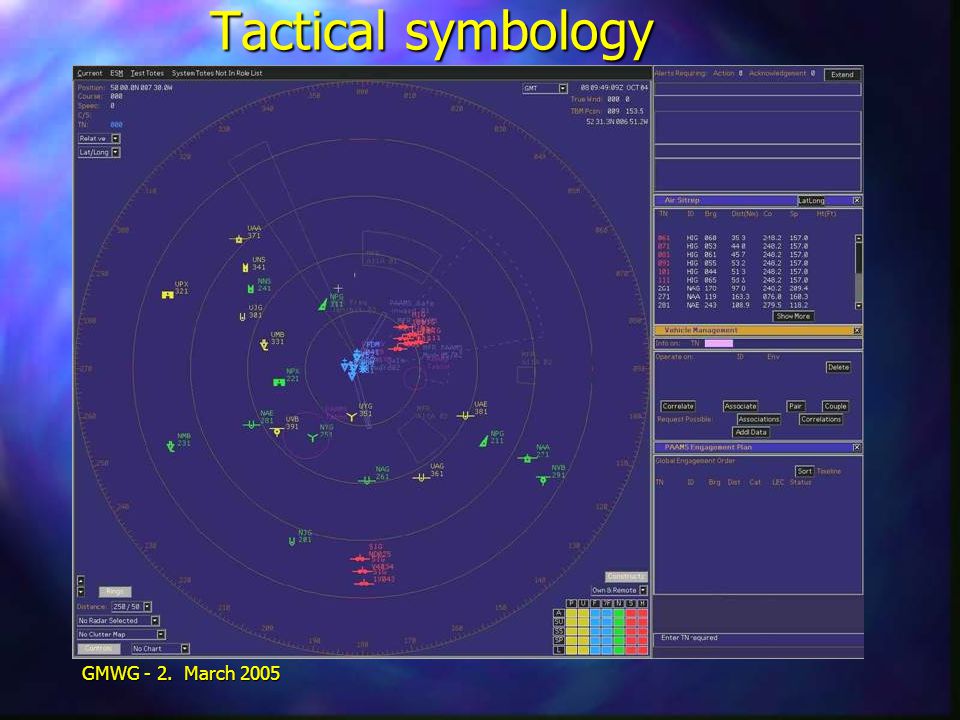Select the yellow UVB 391 track symbol
The image size is (960, 720).
[277, 431]
